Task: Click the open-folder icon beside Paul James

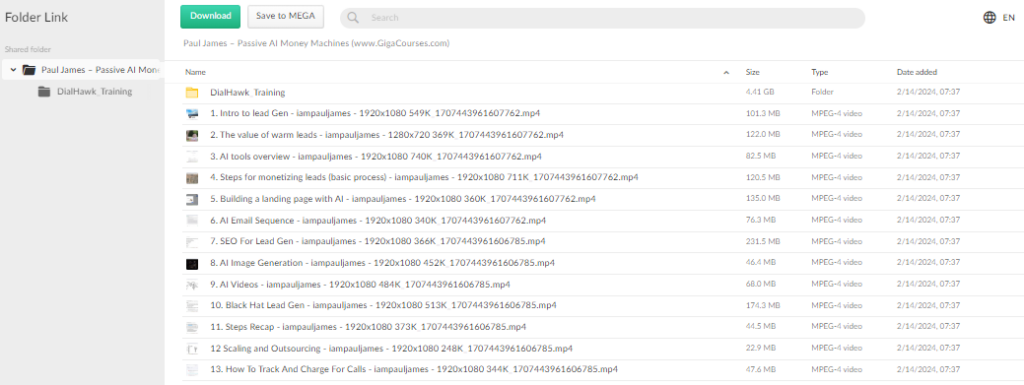Action: (x=29, y=70)
